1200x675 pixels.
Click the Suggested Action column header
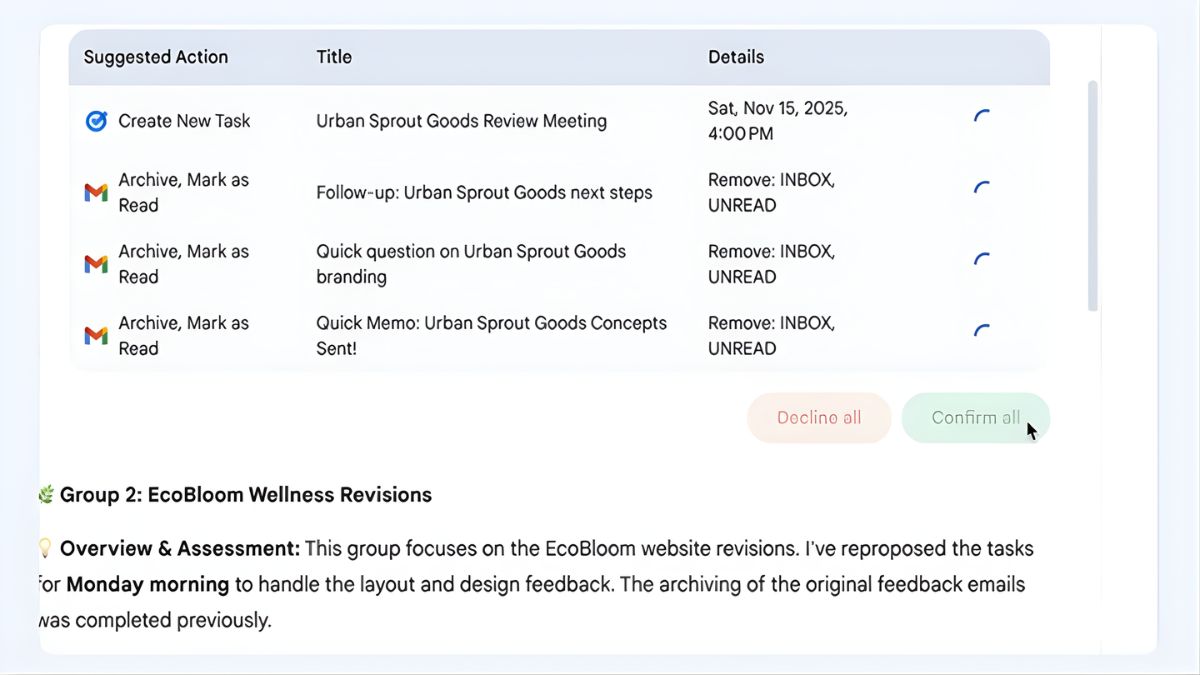tap(156, 57)
